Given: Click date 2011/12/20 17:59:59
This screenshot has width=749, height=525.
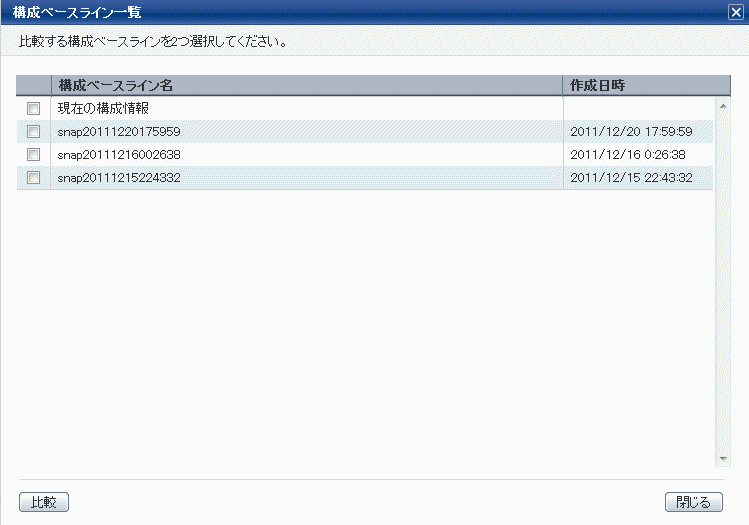Looking at the screenshot, I should pos(631,132).
